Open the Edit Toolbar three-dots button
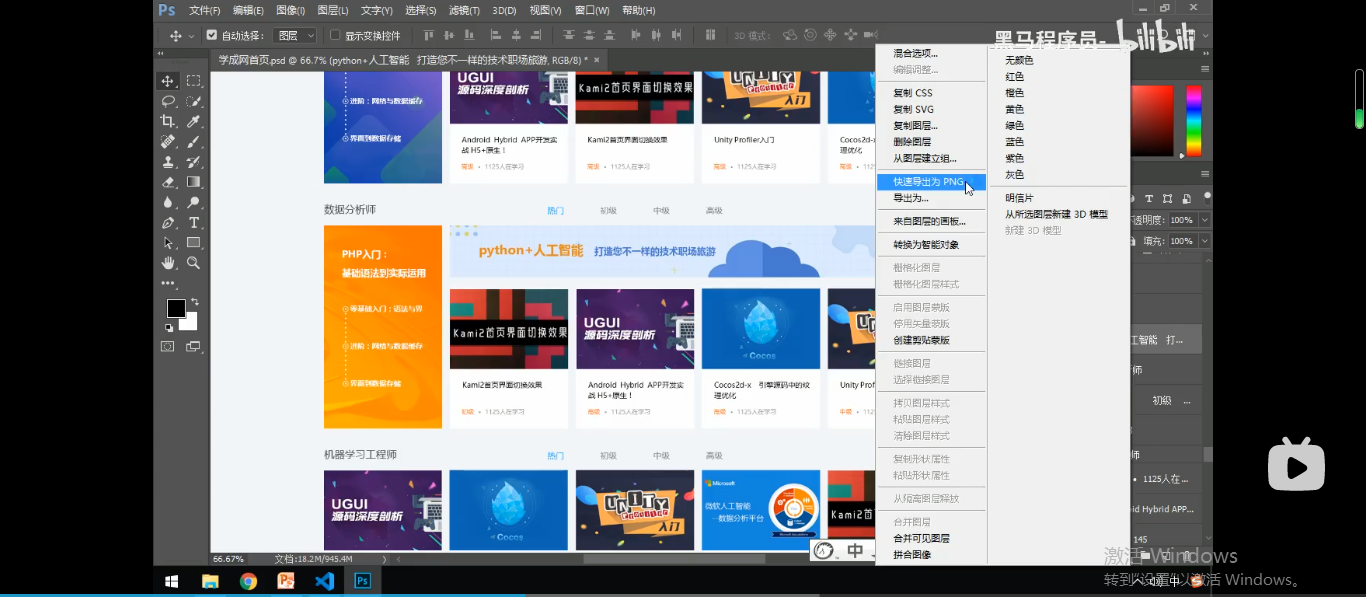 [168, 283]
